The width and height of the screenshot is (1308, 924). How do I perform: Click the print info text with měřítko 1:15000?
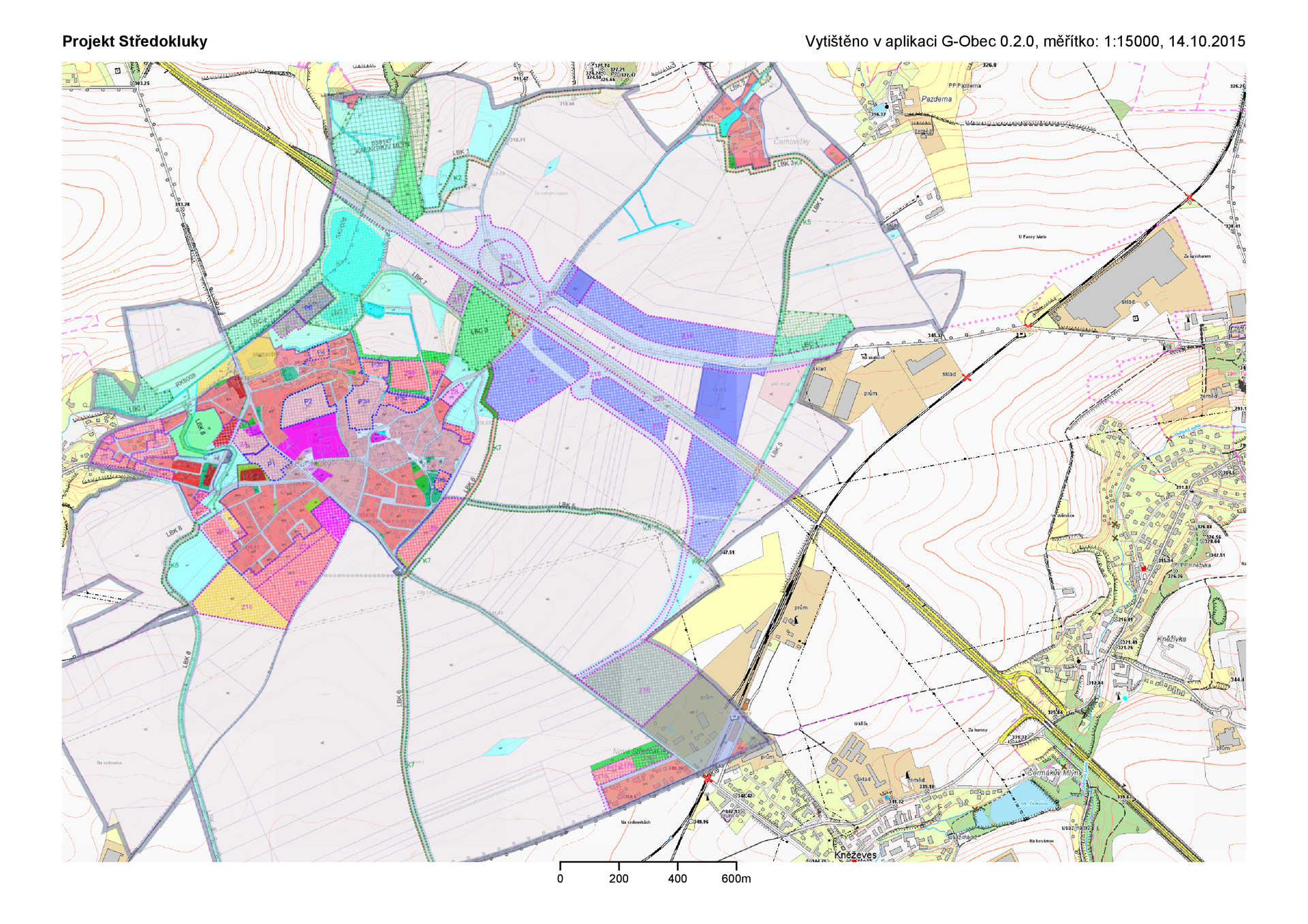pos(1024,42)
